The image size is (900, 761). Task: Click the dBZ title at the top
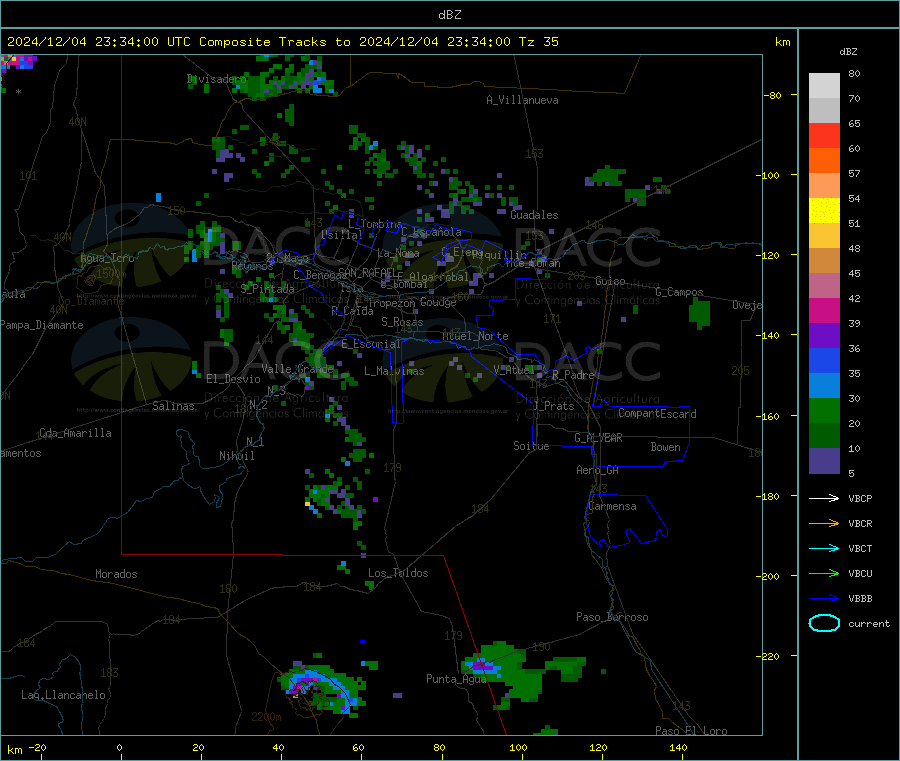tap(449, 15)
